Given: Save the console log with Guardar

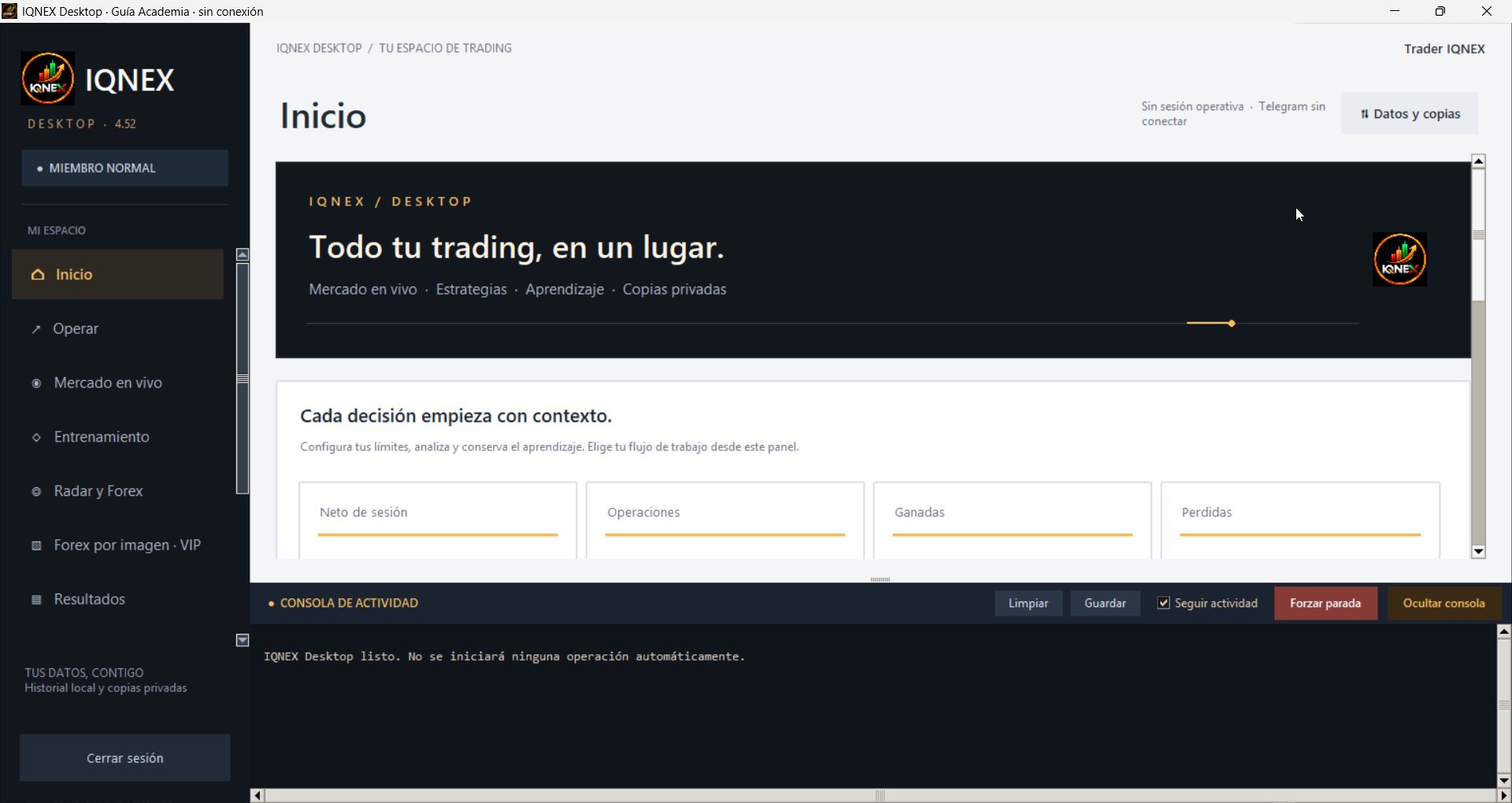Looking at the screenshot, I should tap(1105, 603).
